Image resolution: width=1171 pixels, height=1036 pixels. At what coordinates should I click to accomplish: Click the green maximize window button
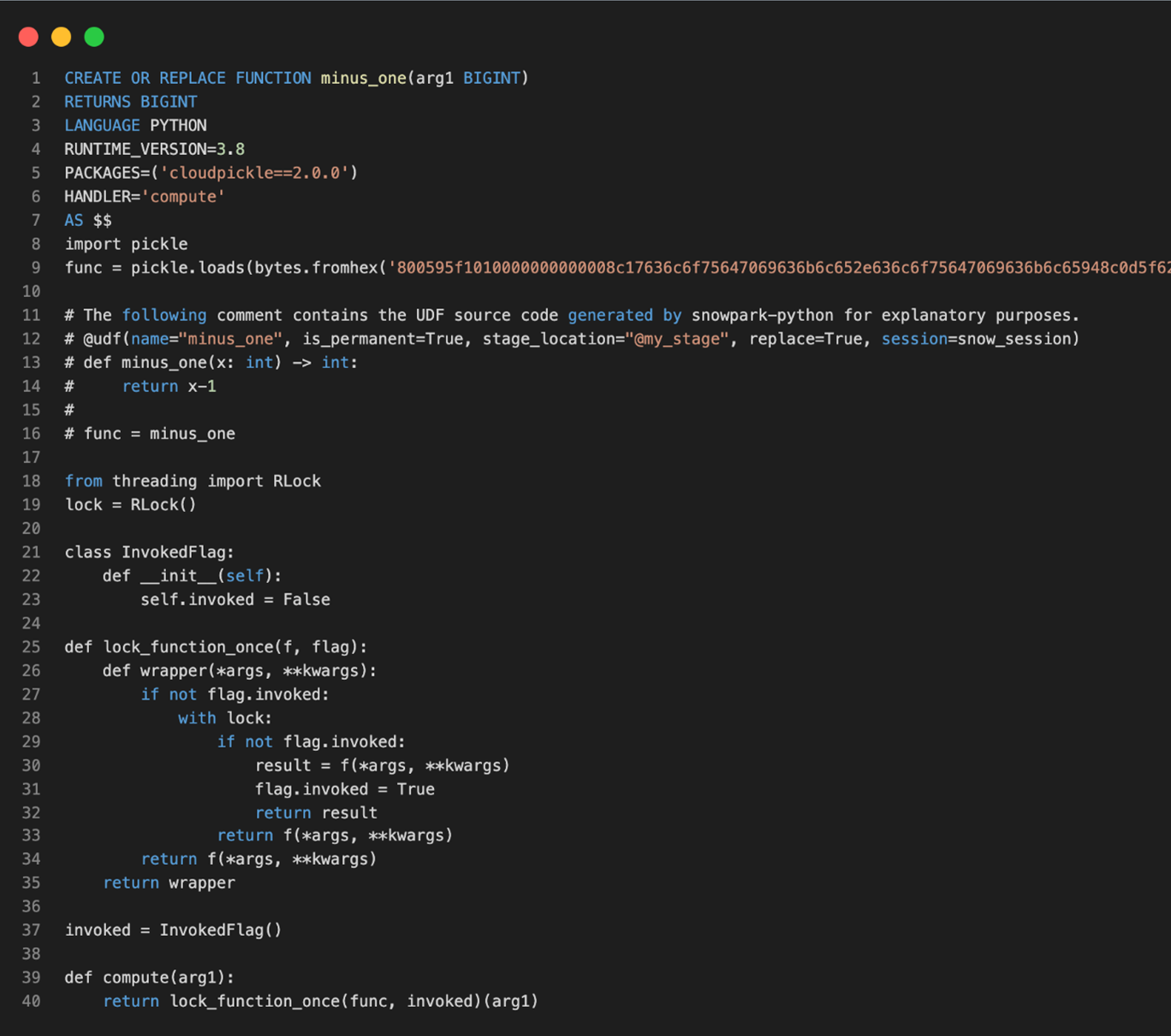pyautogui.click(x=94, y=37)
